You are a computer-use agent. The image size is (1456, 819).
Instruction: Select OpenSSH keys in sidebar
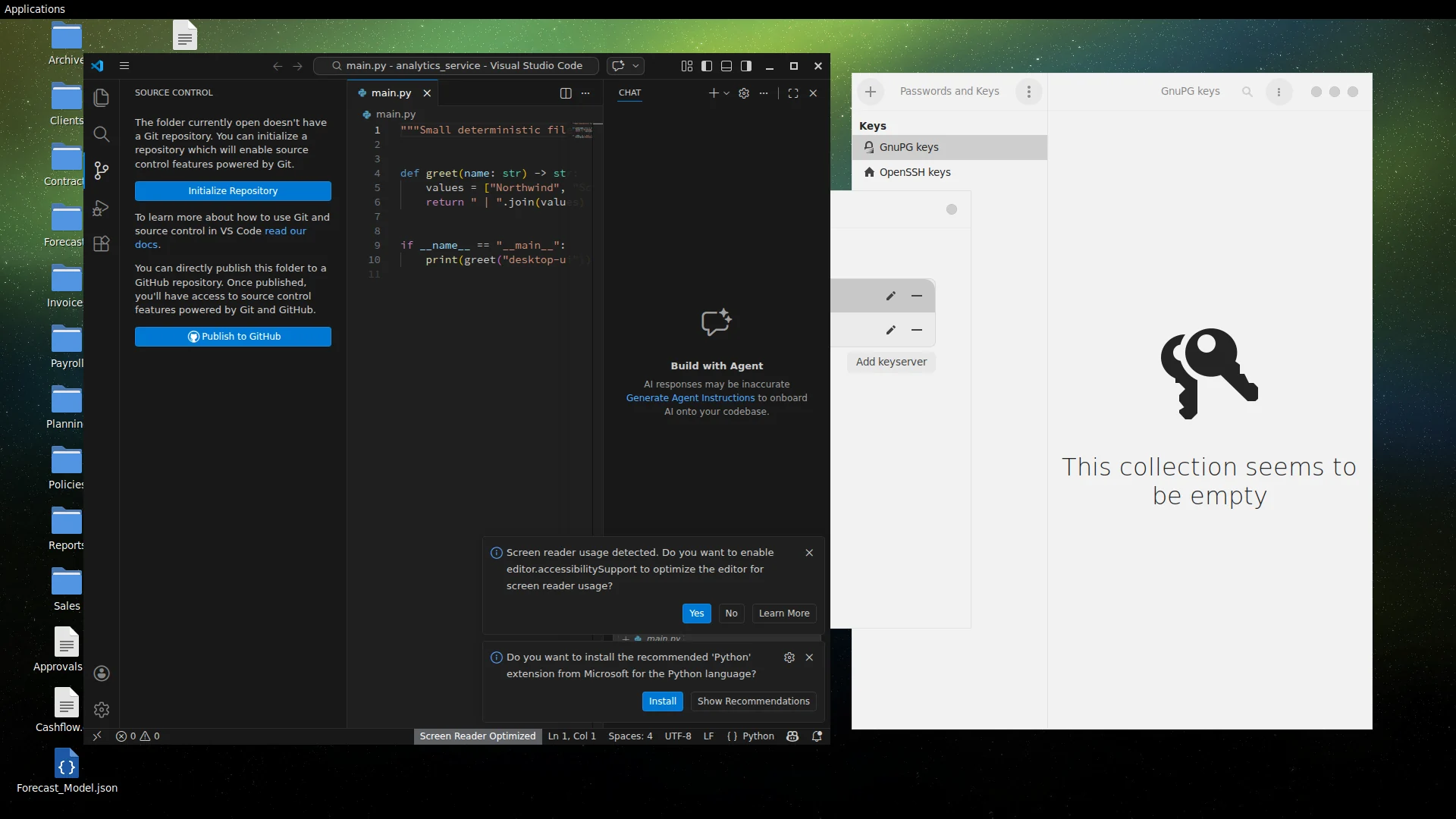949,172
